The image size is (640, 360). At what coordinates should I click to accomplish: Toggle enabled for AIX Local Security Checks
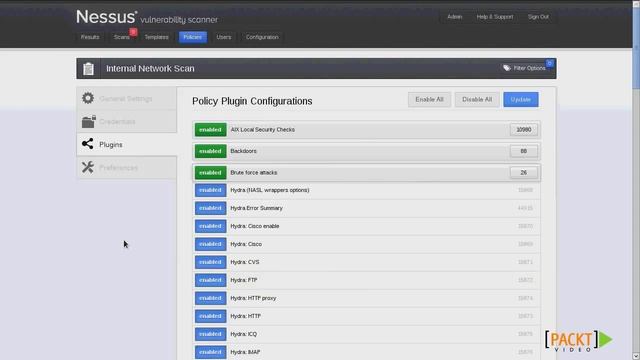tap(210, 130)
